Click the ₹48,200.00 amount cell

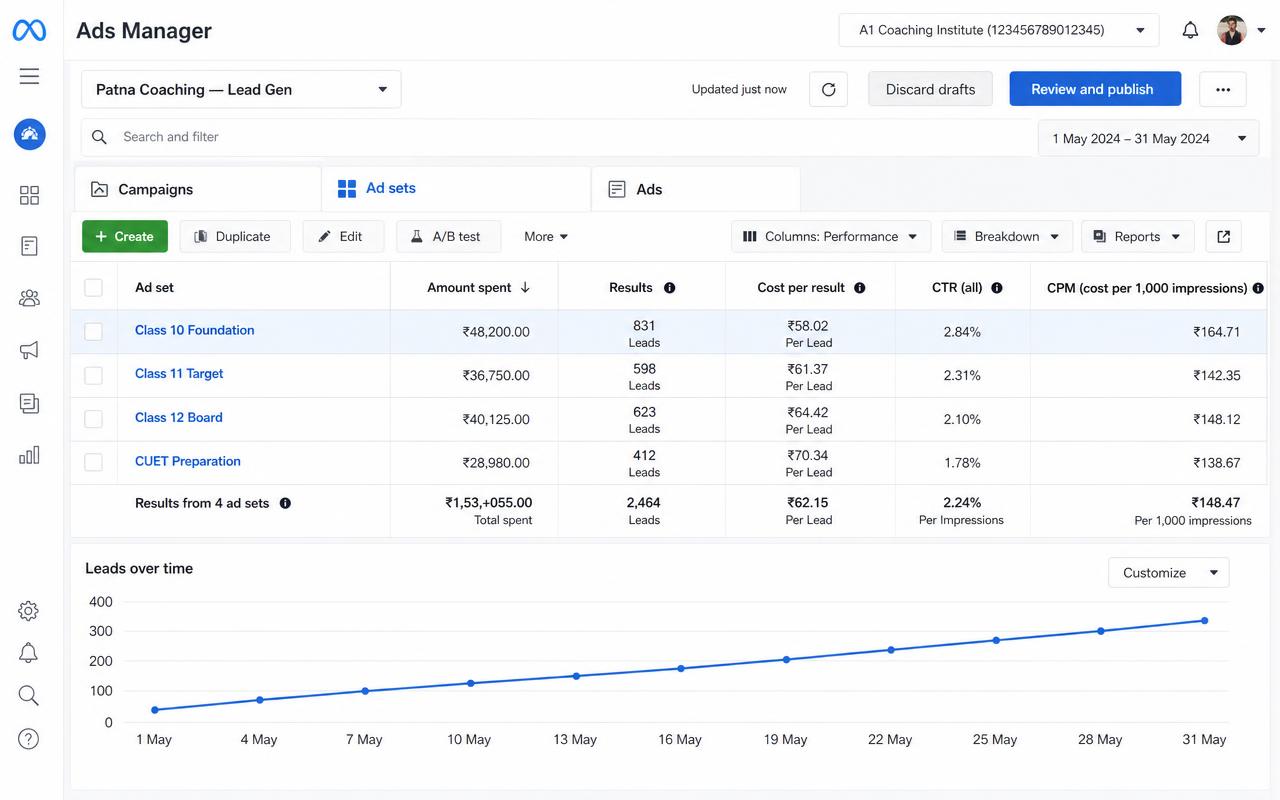coord(496,332)
